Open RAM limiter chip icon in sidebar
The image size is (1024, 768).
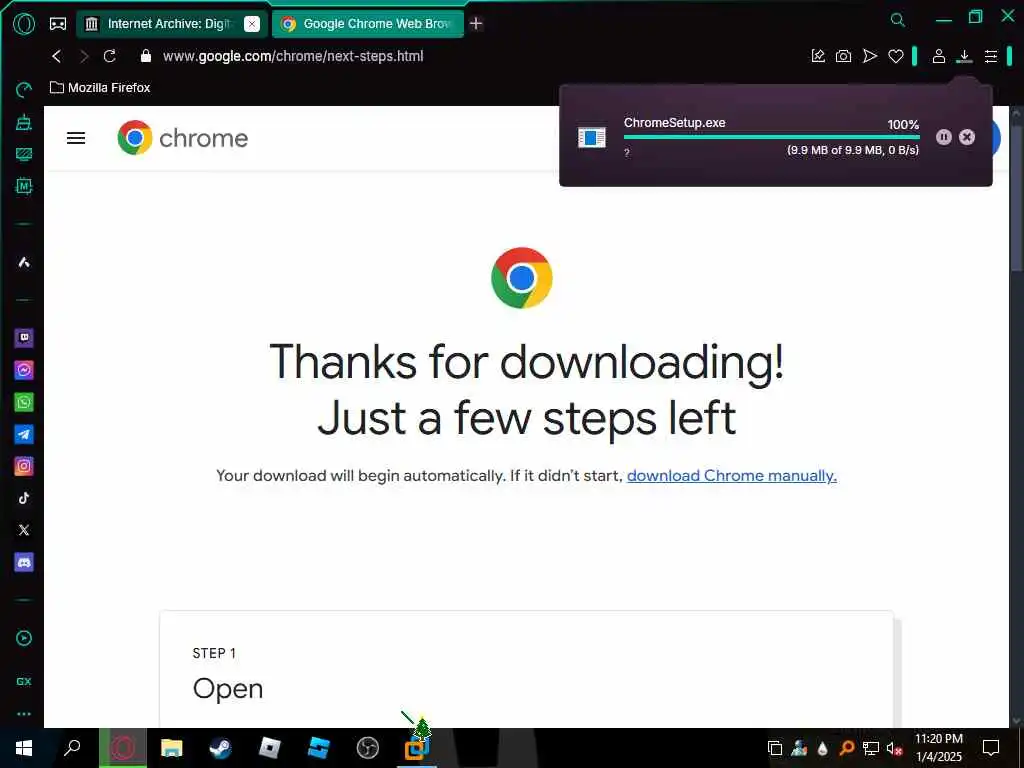(24, 186)
